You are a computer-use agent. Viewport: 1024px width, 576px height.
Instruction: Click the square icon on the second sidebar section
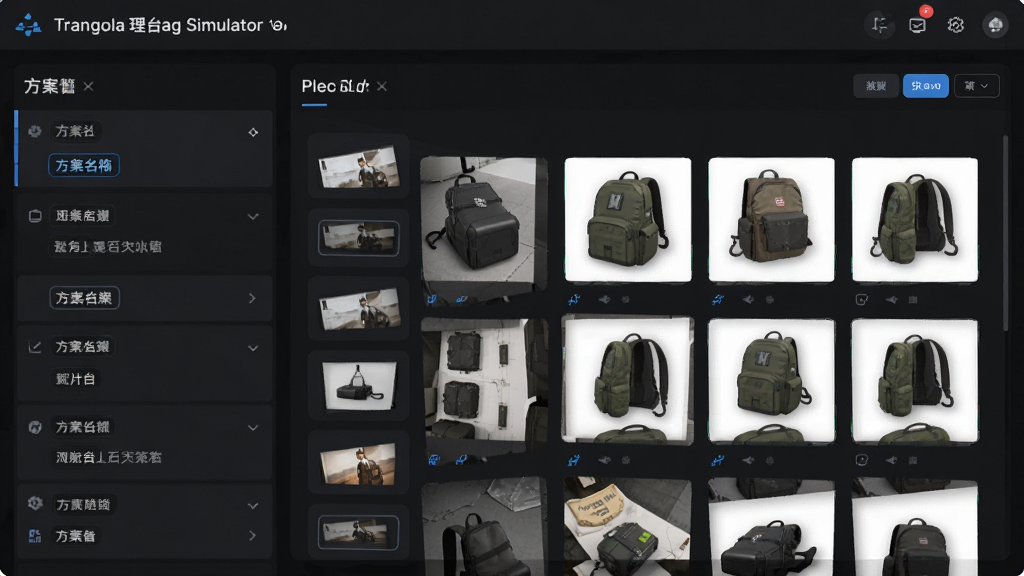coord(35,216)
